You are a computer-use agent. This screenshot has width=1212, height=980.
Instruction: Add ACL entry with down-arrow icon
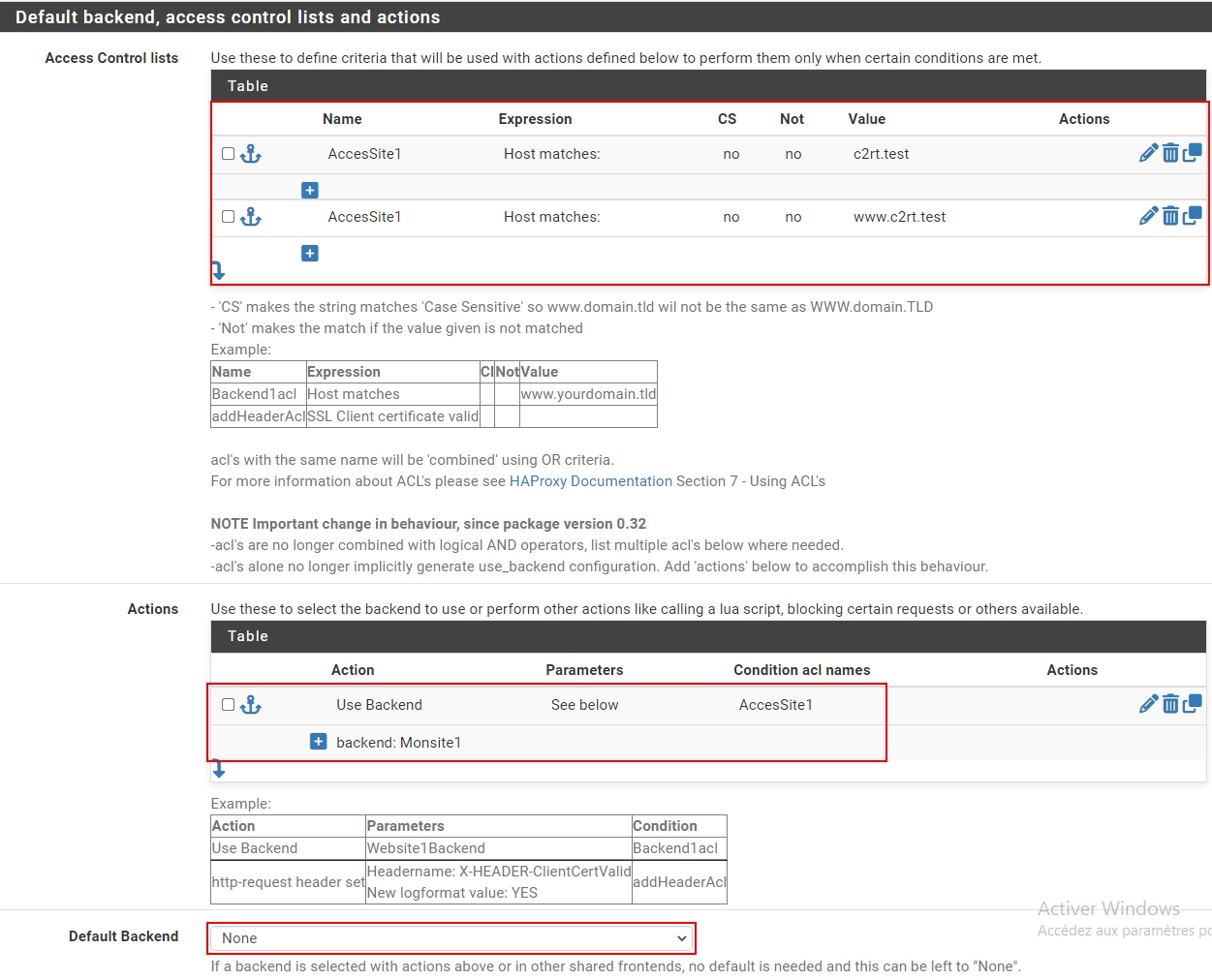(218, 270)
